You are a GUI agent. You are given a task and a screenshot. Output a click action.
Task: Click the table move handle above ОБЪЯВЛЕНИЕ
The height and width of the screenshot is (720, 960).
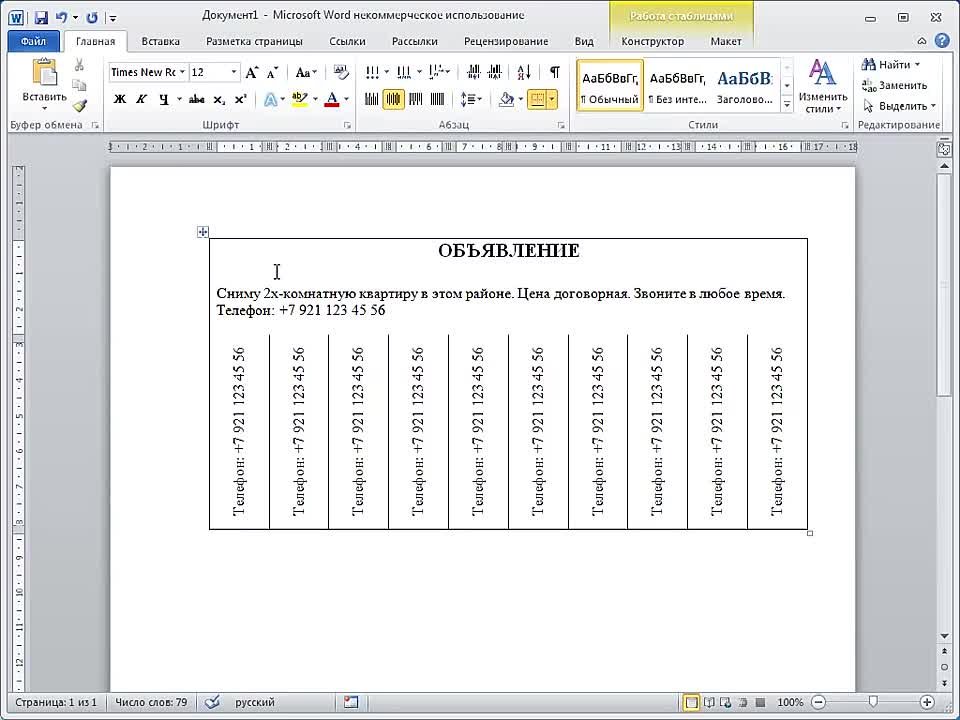[x=203, y=231]
